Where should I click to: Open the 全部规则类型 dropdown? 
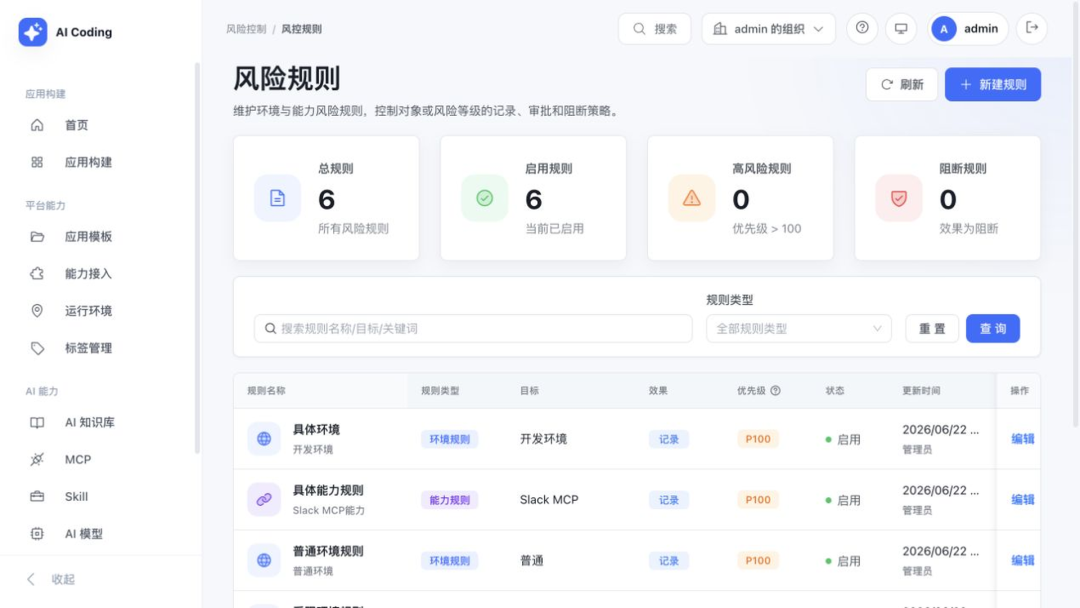(x=798, y=328)
